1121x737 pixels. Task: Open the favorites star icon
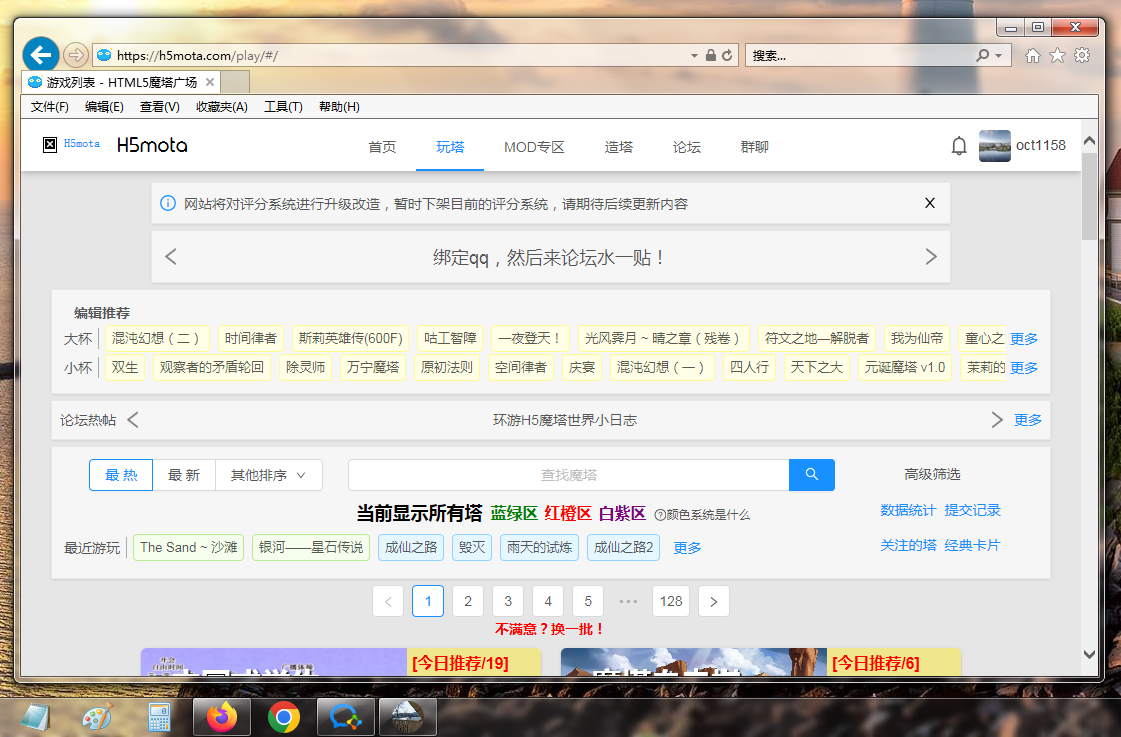[x=1057, y=56]
